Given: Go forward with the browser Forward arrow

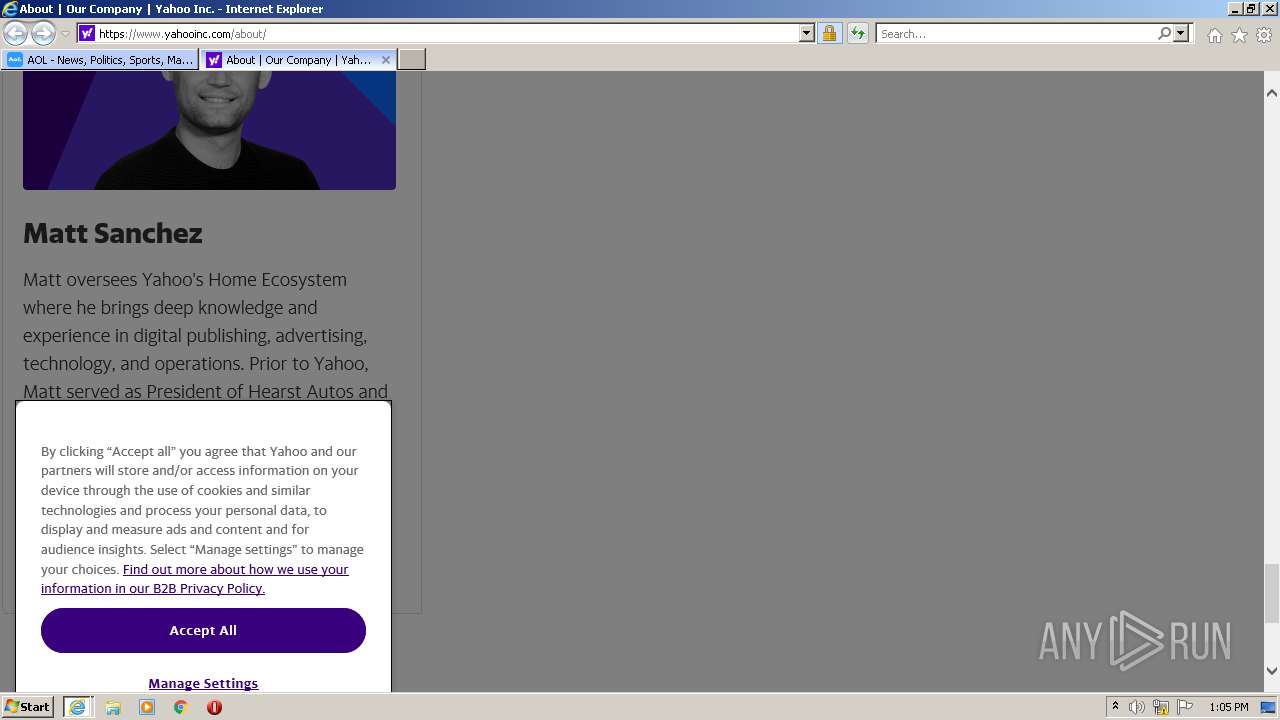Looking at the screenshot, I should point(43,33).
